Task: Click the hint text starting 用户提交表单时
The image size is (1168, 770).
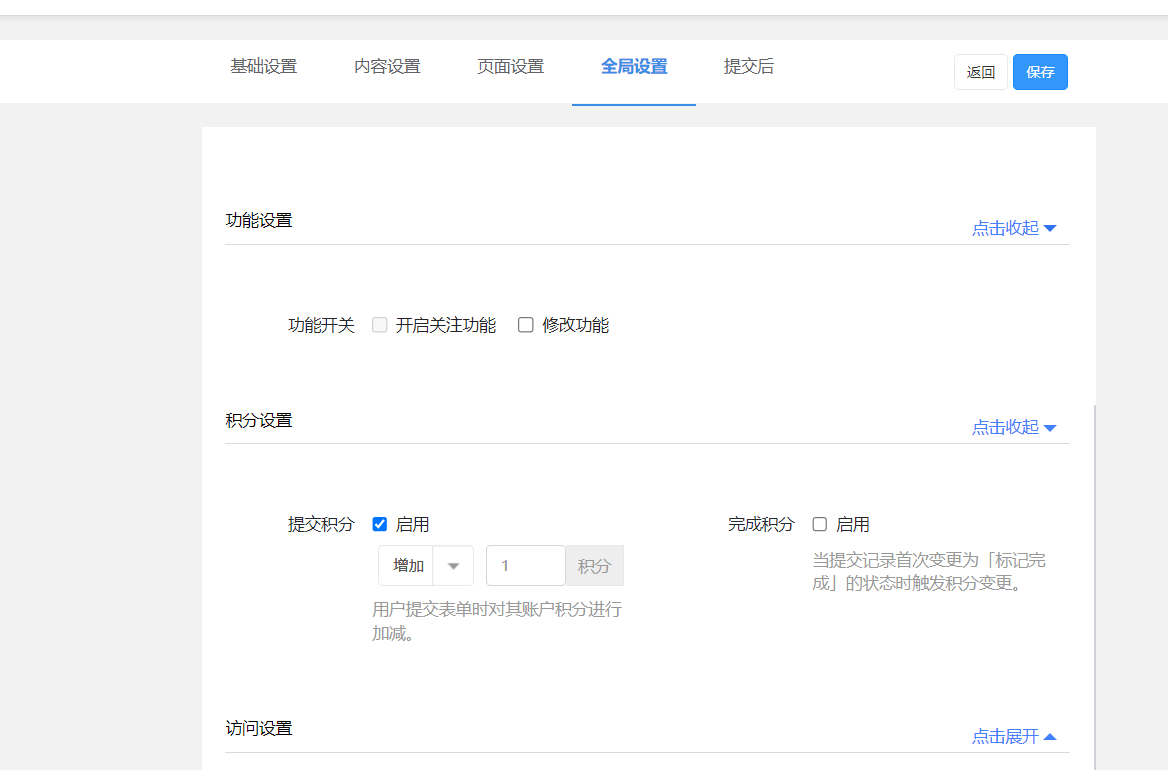Action: tap(497, 621)
